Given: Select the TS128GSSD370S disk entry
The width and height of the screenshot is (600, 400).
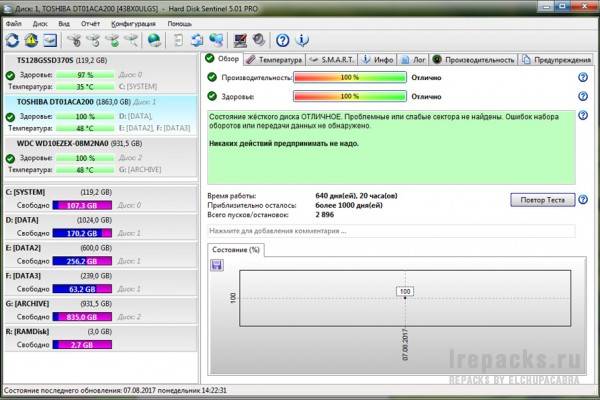Looking at the screenshot, I should (101, 73).
